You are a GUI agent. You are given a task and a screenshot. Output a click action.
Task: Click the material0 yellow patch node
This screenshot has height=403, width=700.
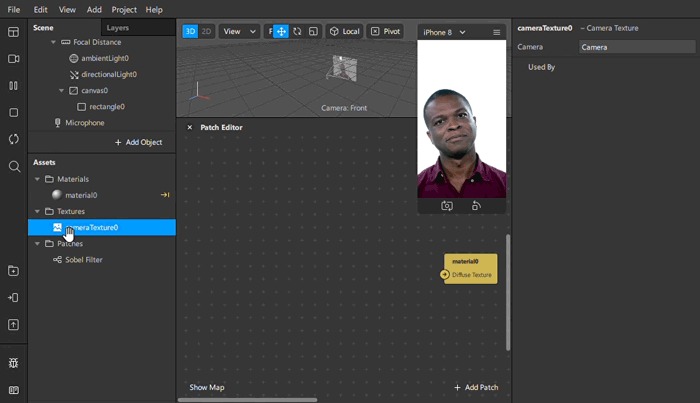pos(471,269)
